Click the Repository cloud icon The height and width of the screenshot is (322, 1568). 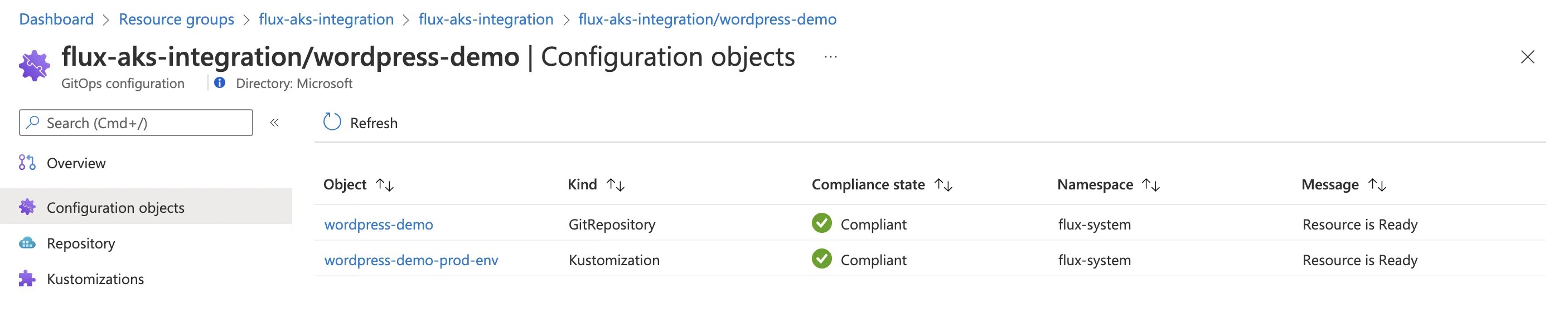pos(27,243)
